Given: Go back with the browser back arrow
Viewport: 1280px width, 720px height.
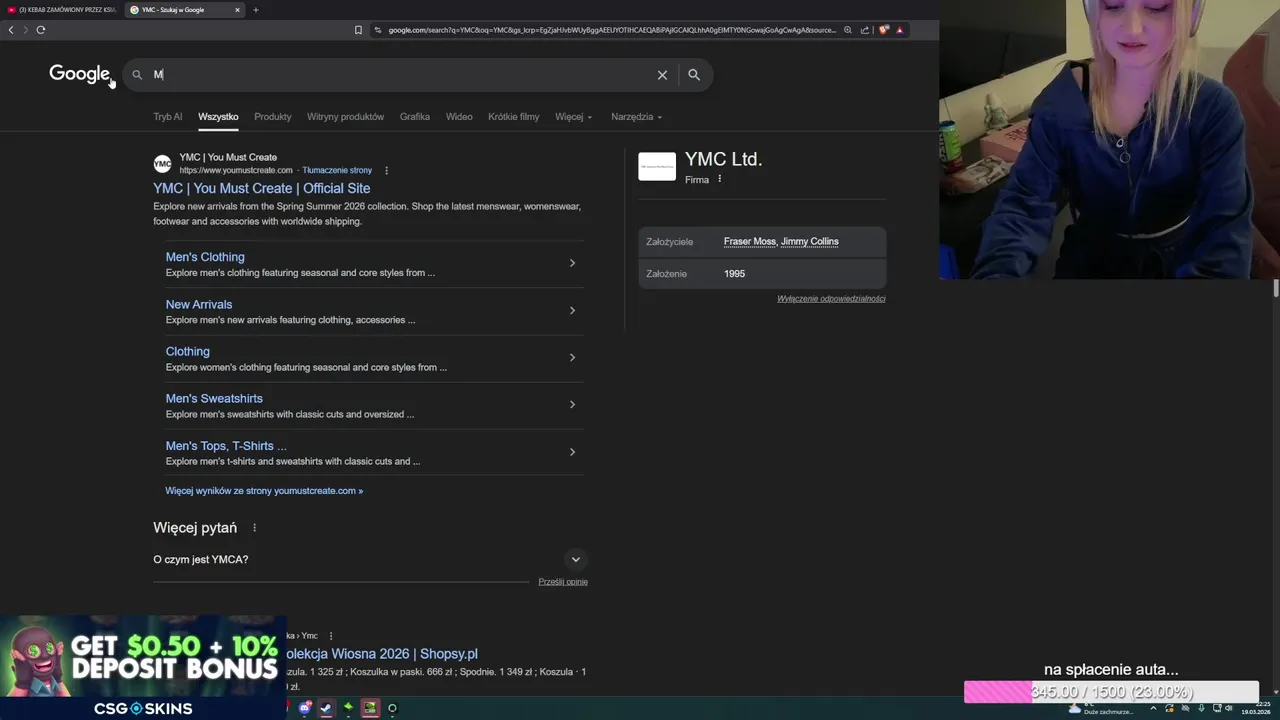Looking at the screenshot, I should (11, 30).
